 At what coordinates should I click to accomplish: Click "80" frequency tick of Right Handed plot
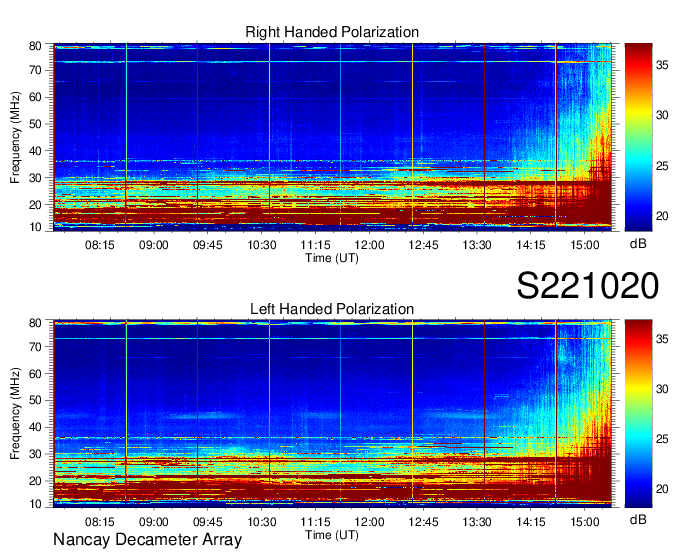[x=35, y=46]
